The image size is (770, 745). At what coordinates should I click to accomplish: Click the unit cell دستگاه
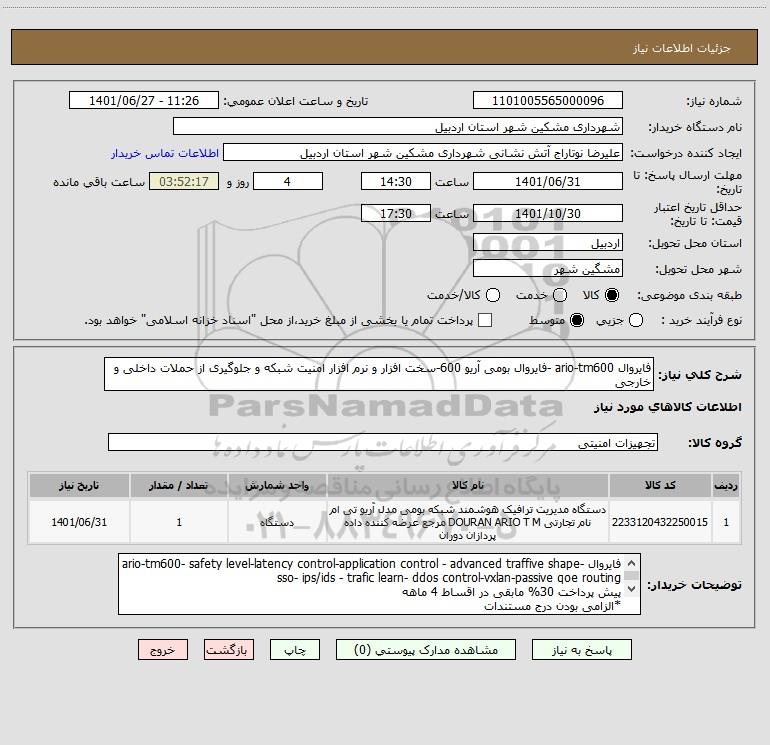tap(277, 522)
